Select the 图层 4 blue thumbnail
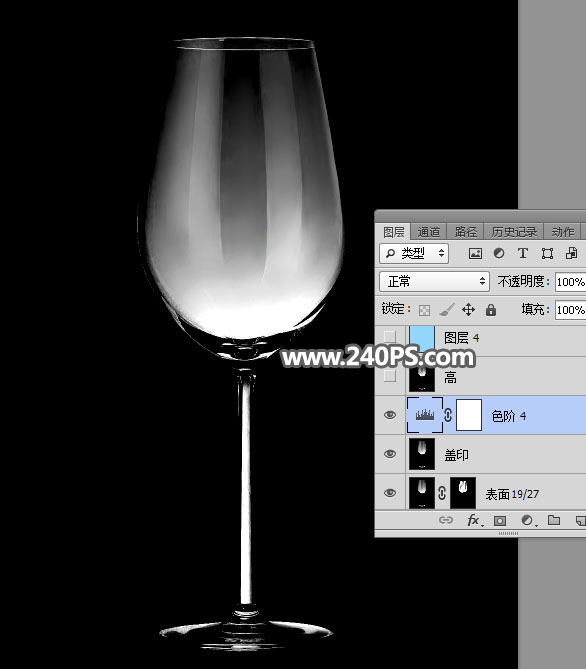The width and height of the screenshot is (586, 669). coord(422,337)
